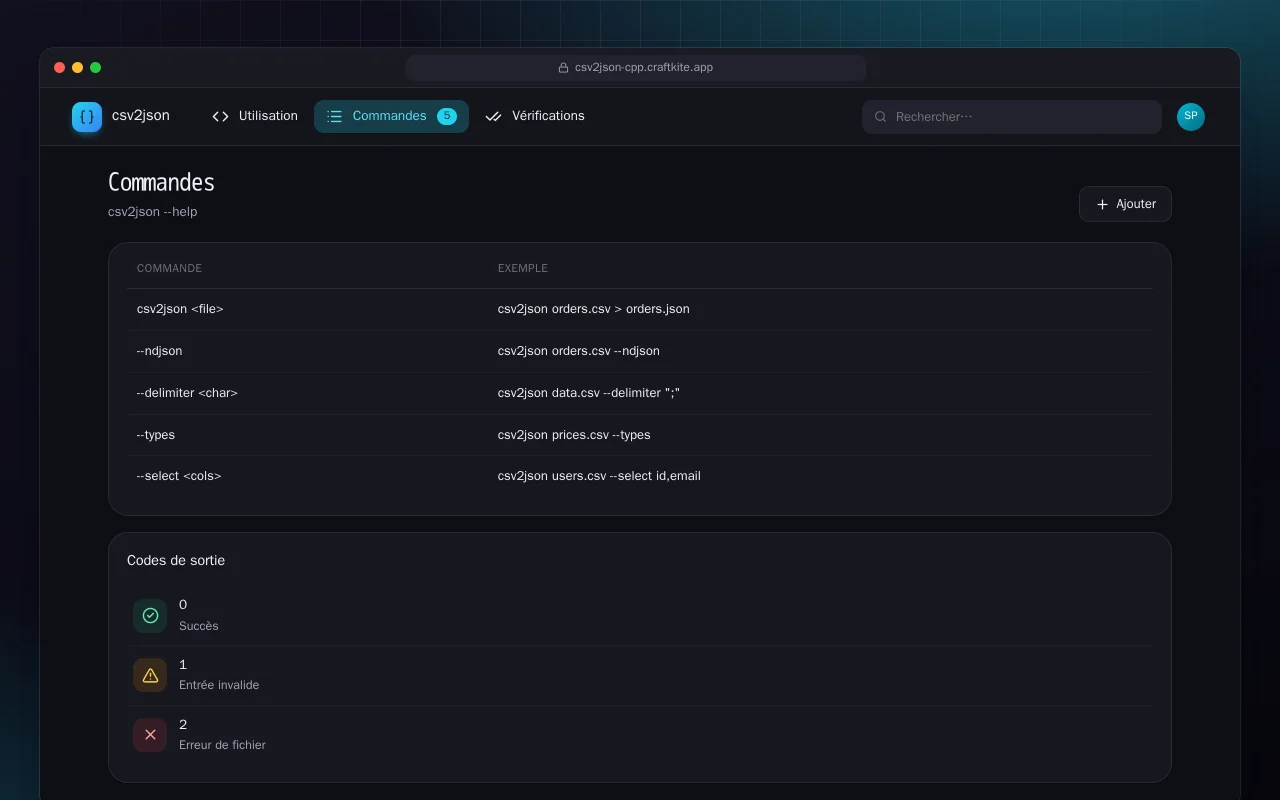Click the "Erreur de fichier" exit code label
This screenshot has height=800, width=1280.
(222, 745)
